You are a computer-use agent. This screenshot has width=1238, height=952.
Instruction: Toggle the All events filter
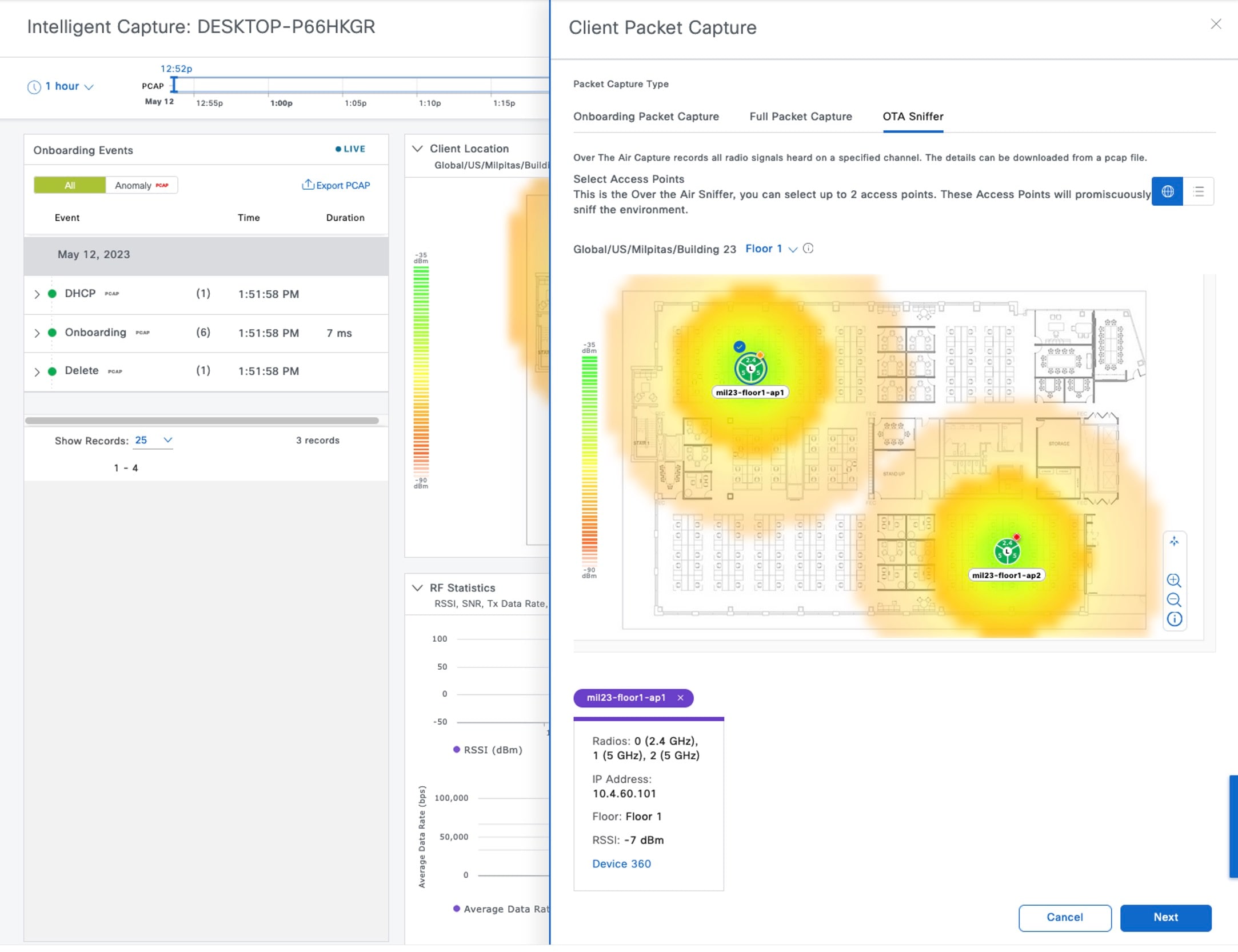(70, 185)
